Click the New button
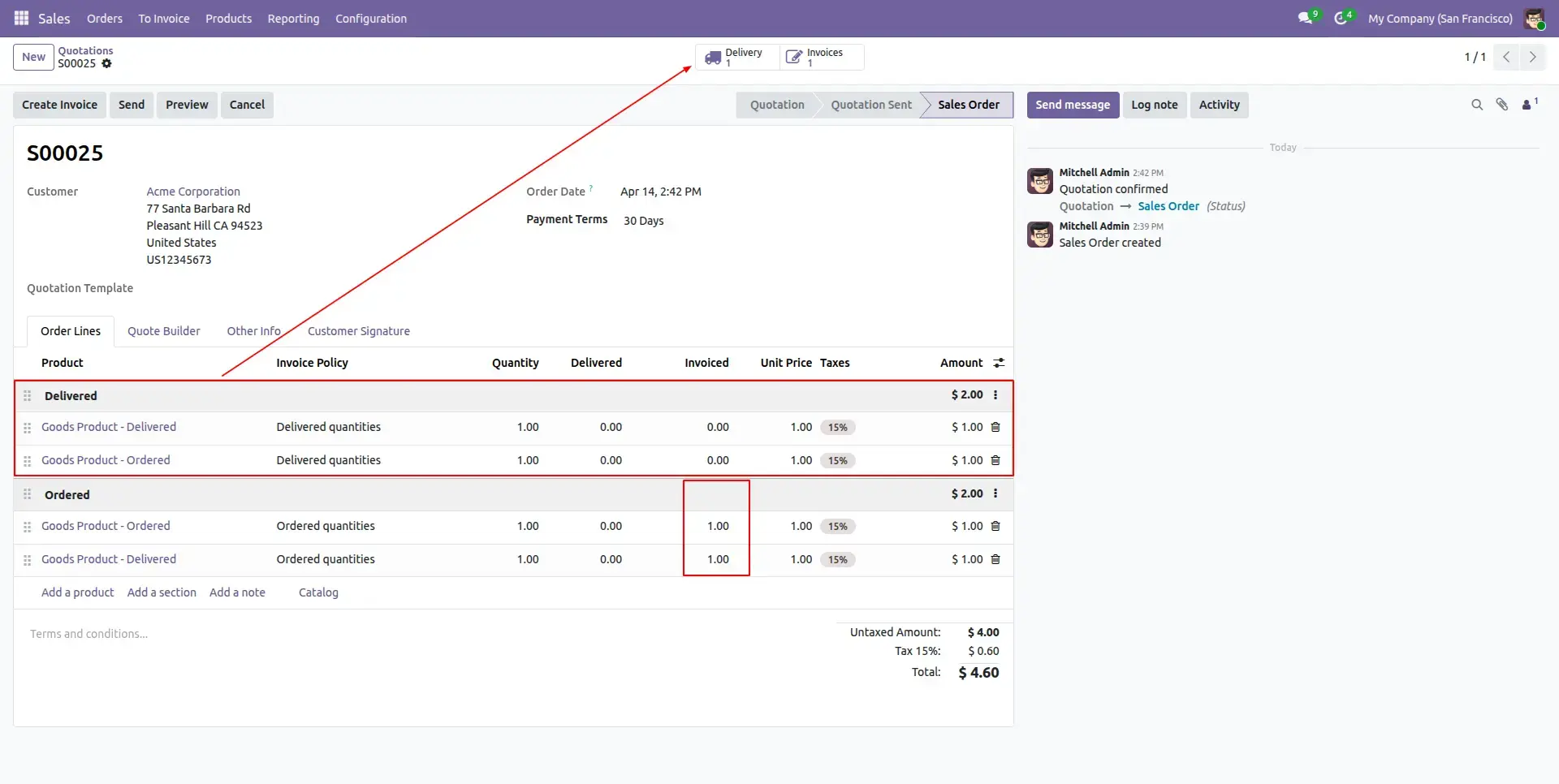This screenshot has width=1559, height=784. coord(33,57)
